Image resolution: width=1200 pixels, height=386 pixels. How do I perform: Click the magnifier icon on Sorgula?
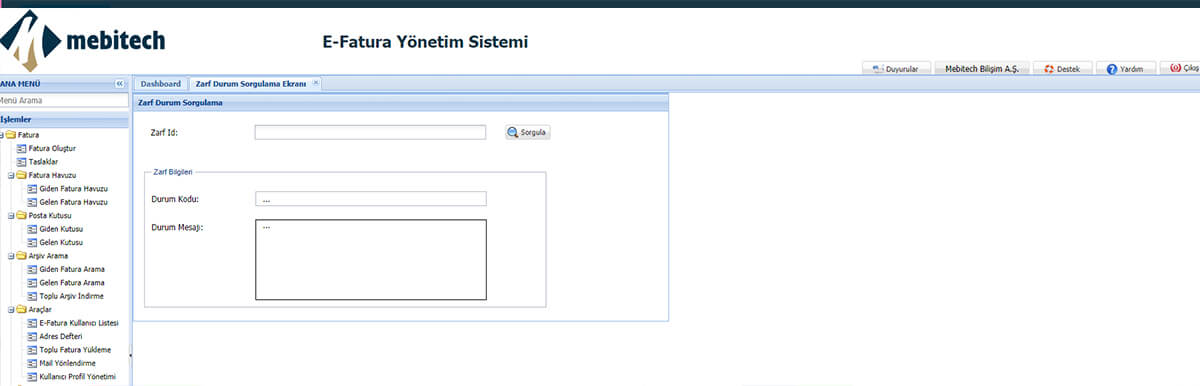(513, 132)
